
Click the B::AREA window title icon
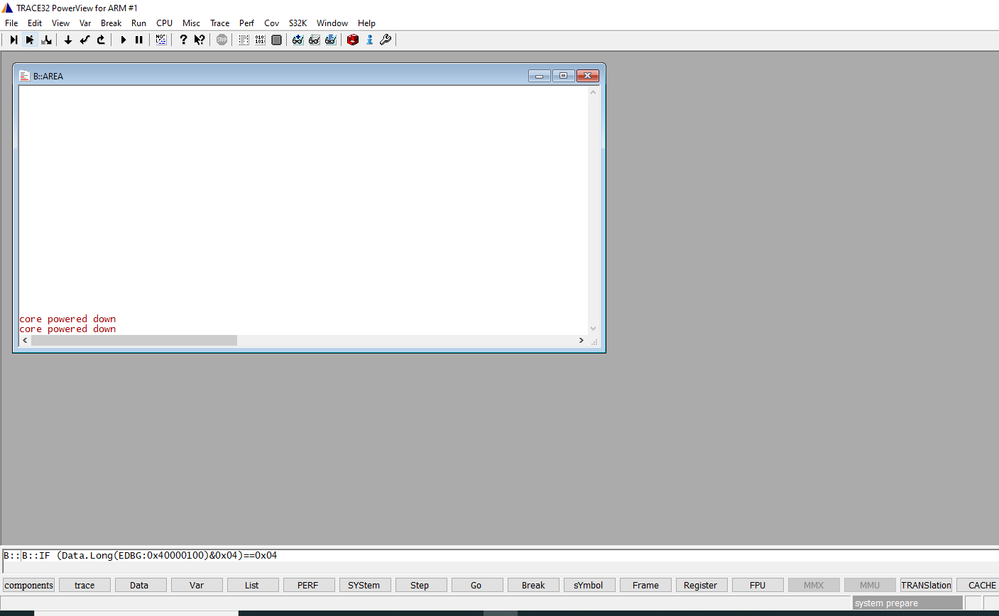click(25, 76)
